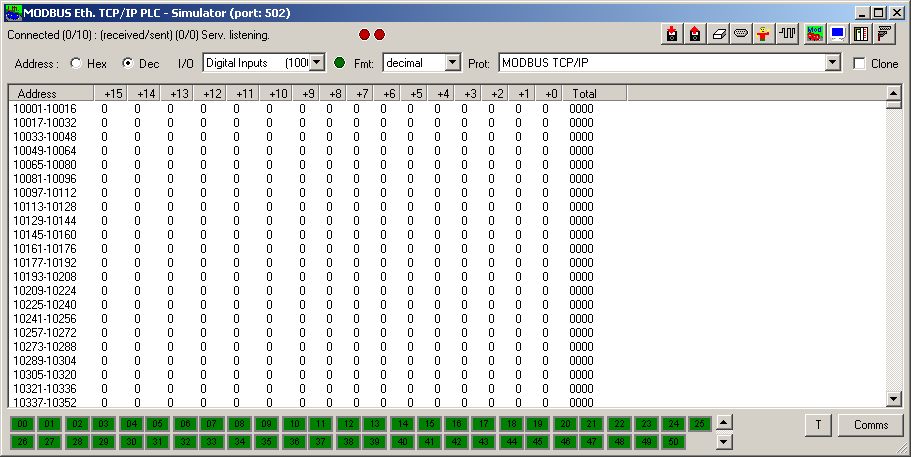Open the serial port connector icon
This screenshot has width=911, height=457.
pos(742,34)
